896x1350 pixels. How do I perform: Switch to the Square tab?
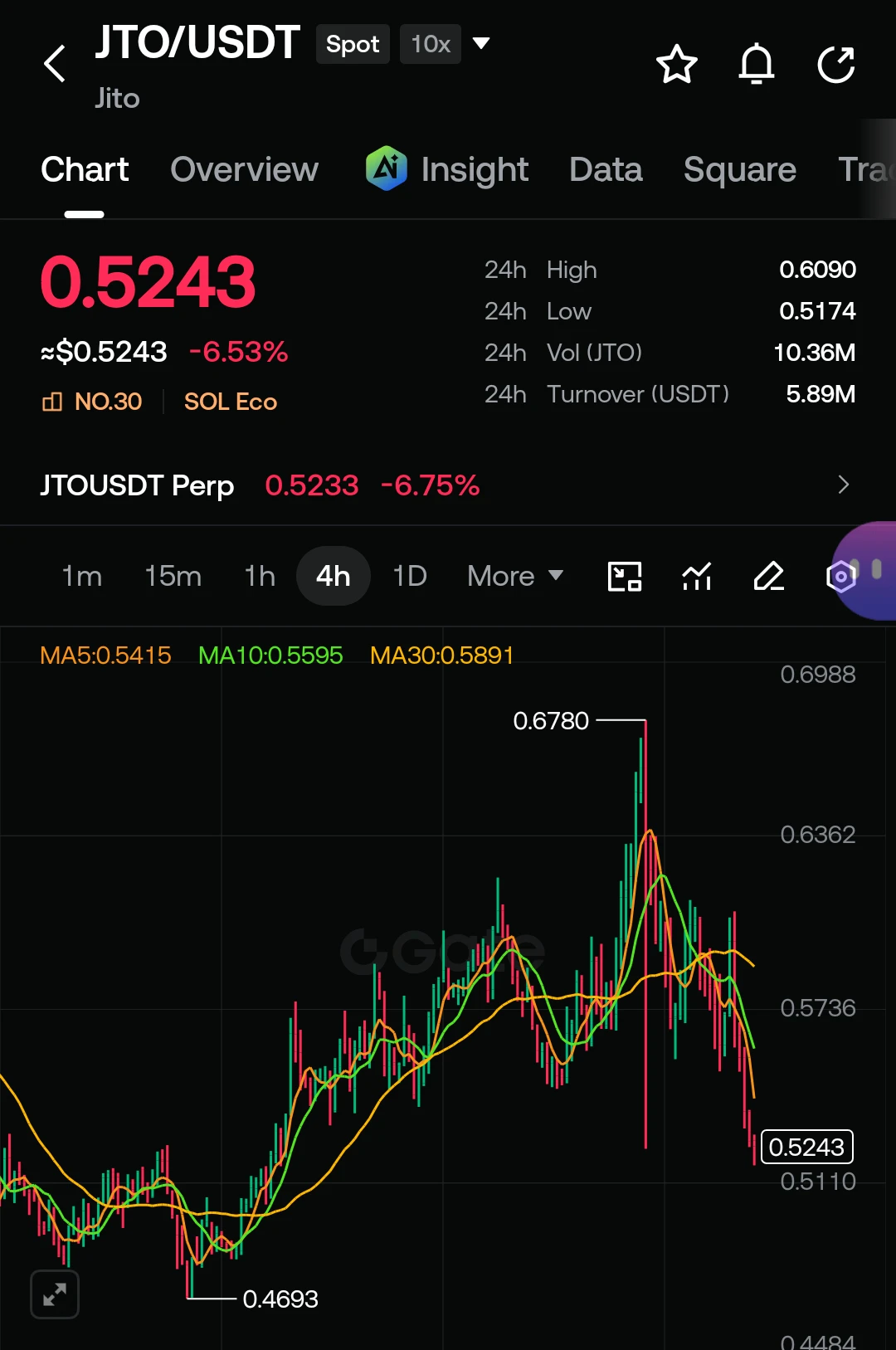point(740,169)
